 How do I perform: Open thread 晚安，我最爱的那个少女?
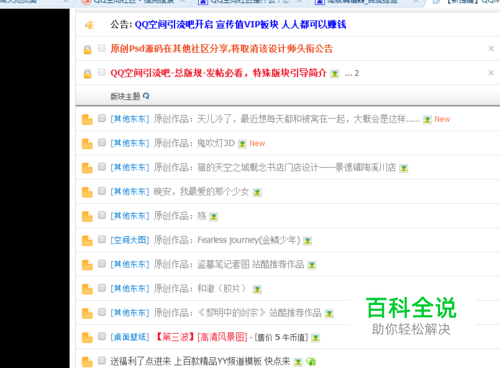coord(201,192)
